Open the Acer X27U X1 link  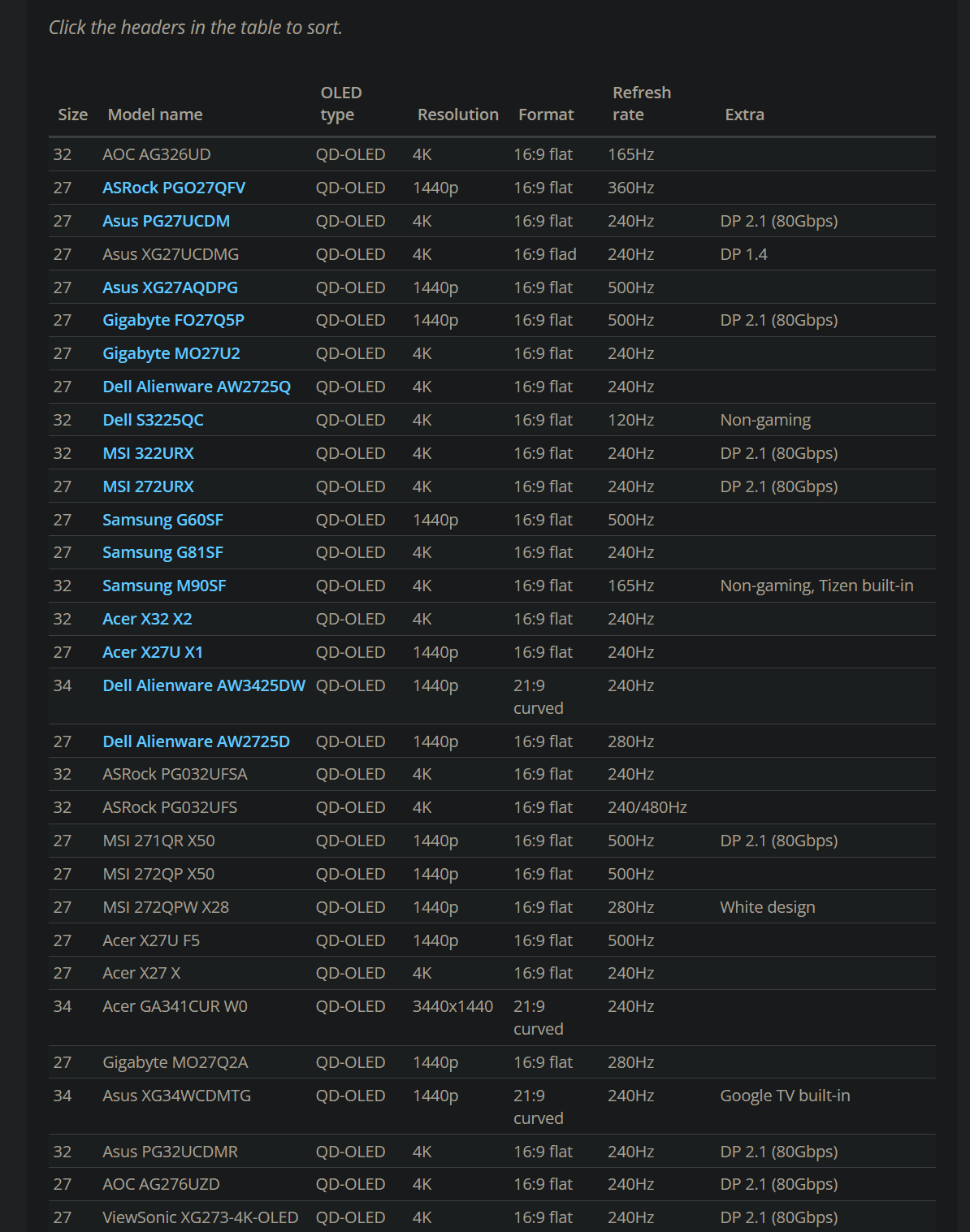pyautogui.click(x=153, y=652)
